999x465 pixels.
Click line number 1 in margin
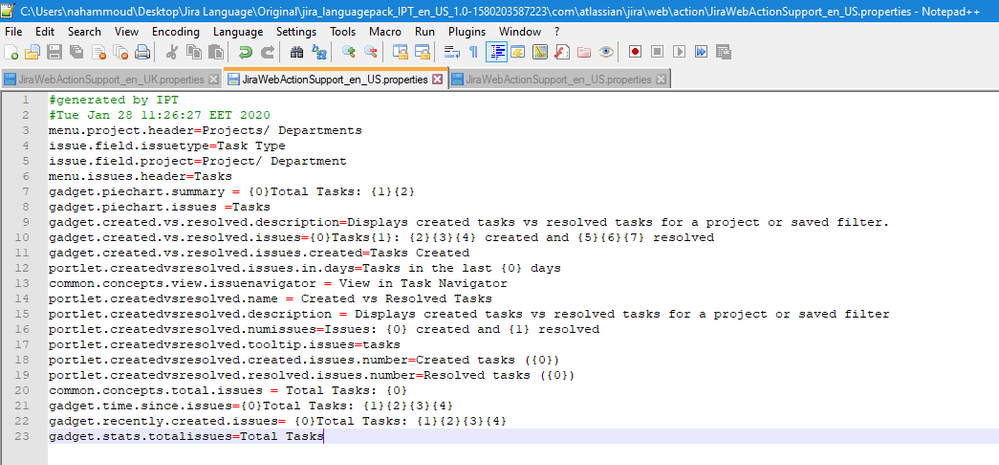25,100
